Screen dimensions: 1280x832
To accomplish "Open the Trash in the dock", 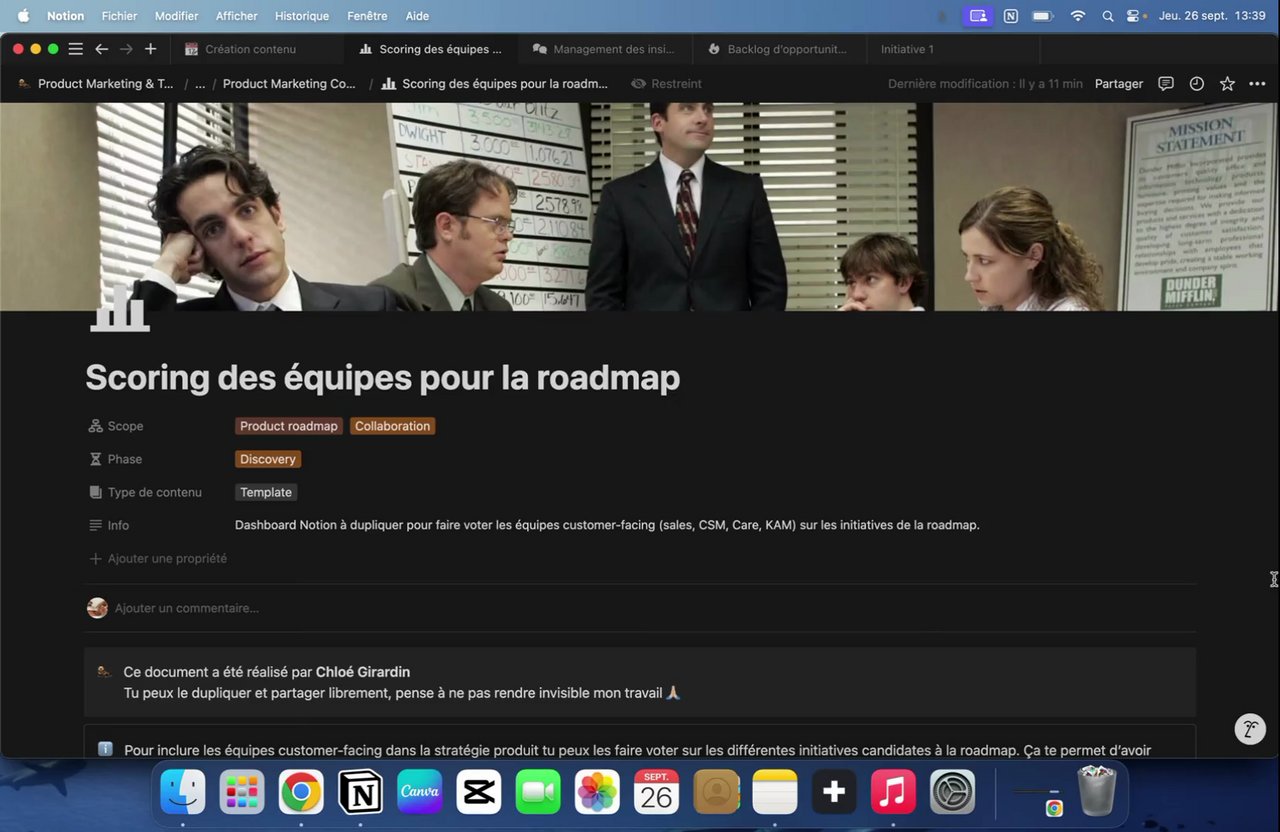I will tap(1097, 791).
